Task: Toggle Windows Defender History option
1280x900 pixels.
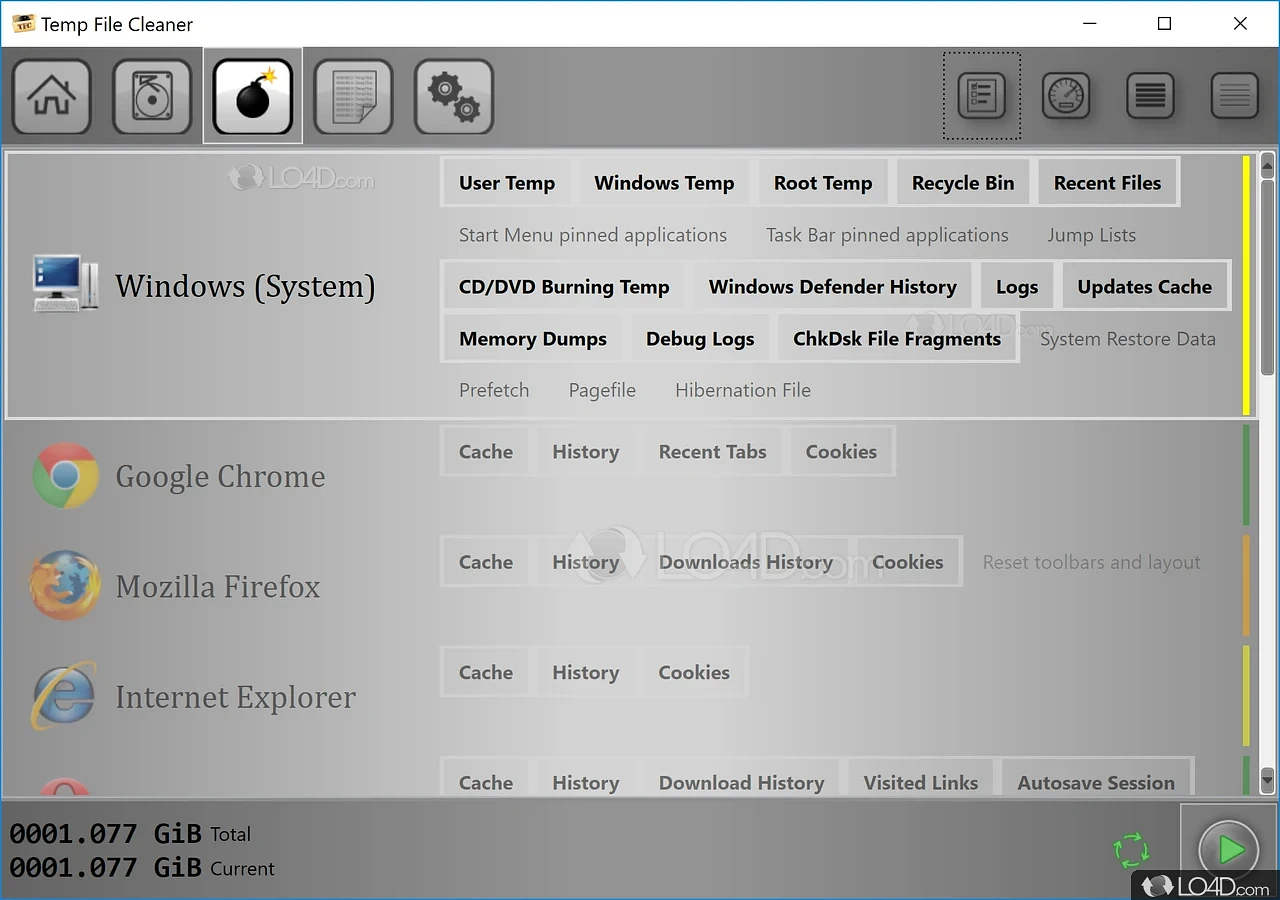Action: [832, 287]
